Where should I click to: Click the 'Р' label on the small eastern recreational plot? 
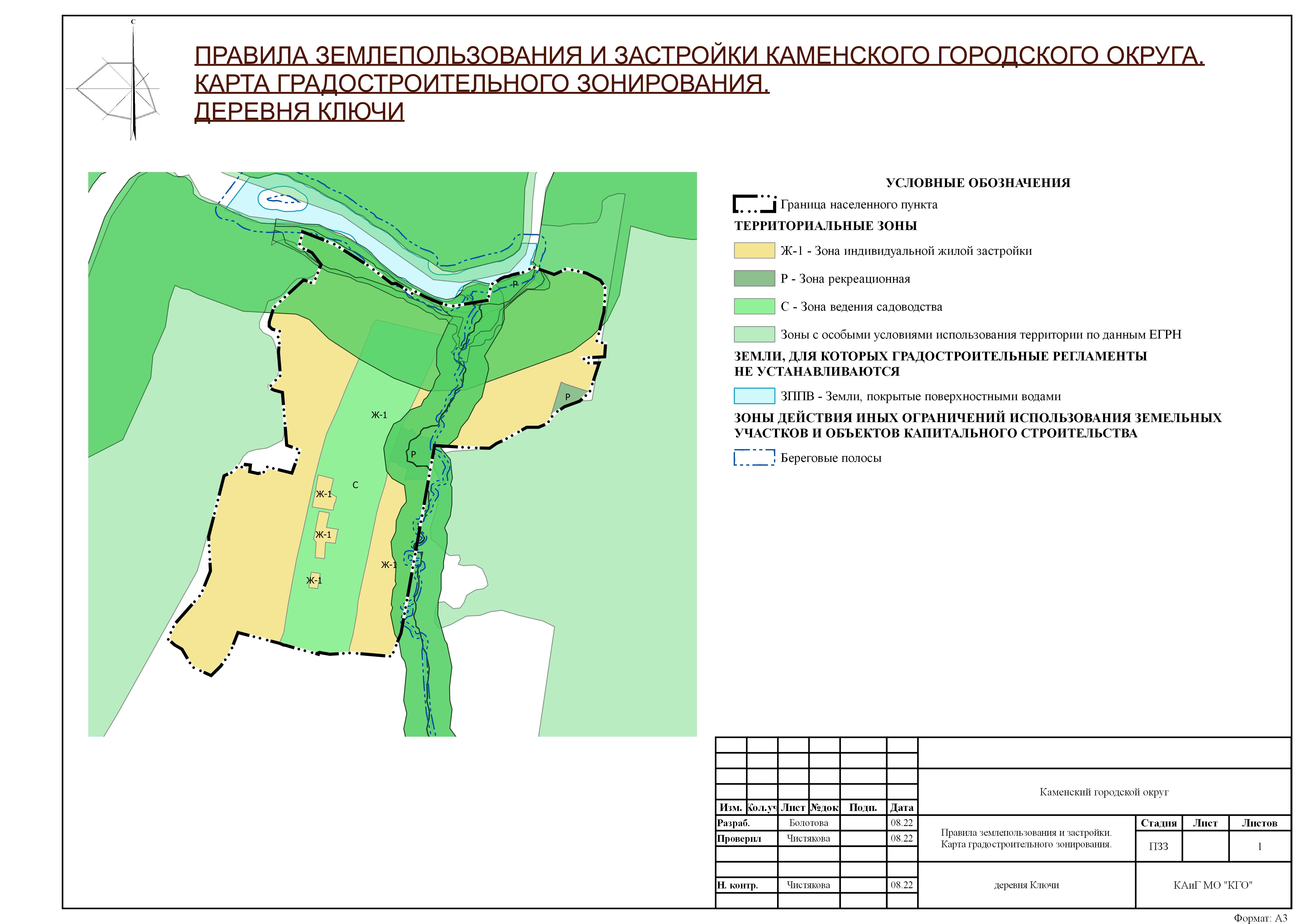(x=568, y=397)
